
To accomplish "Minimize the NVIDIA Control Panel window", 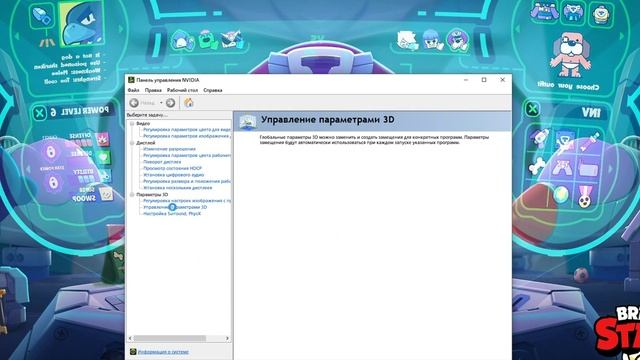I will point(466,80).
